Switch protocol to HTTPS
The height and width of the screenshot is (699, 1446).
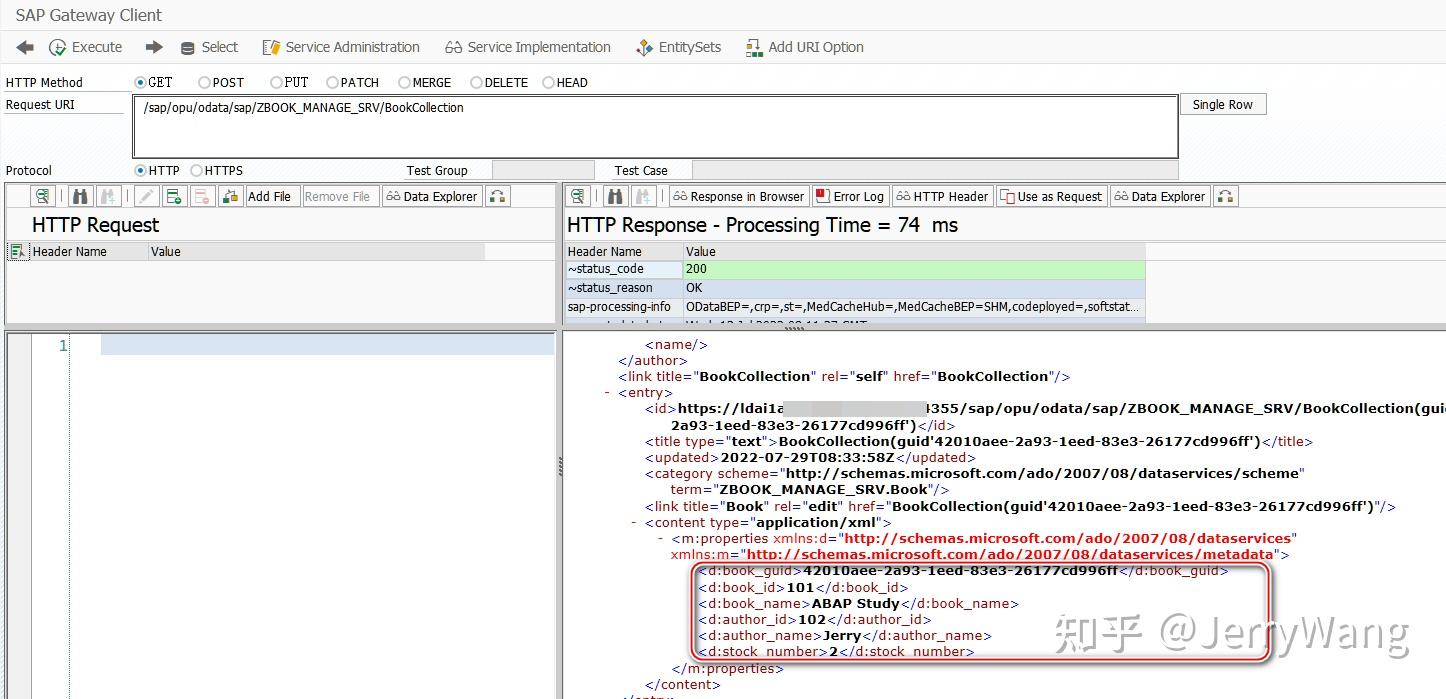(196, 170)
